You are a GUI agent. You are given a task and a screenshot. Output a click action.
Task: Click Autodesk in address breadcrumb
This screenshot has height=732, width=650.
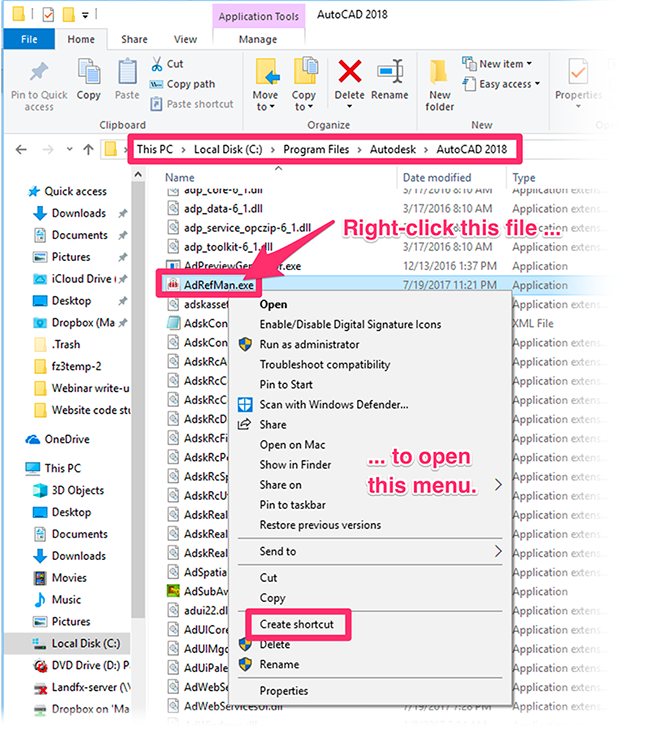coord(393,149)
